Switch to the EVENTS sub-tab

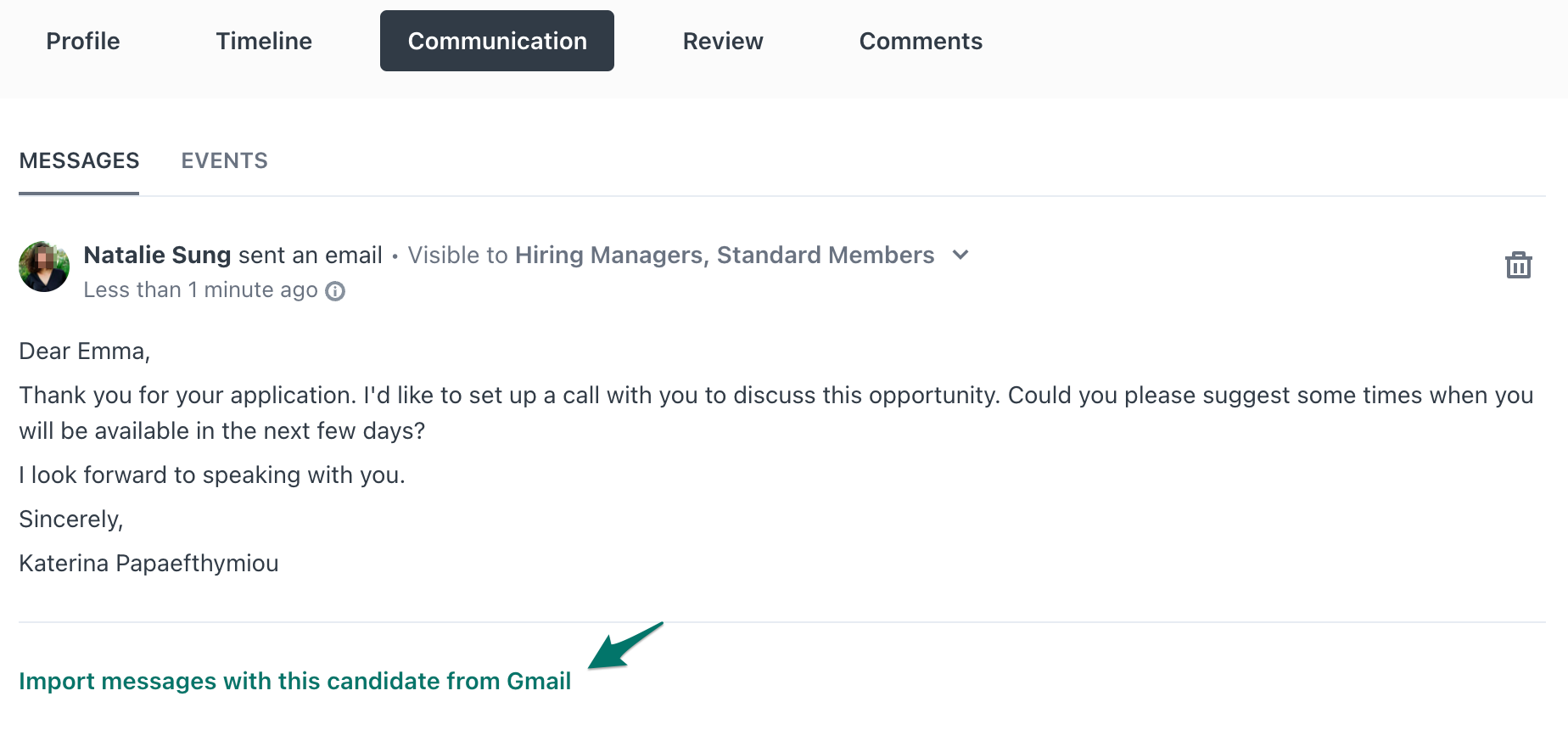click(x=224, y=160)
